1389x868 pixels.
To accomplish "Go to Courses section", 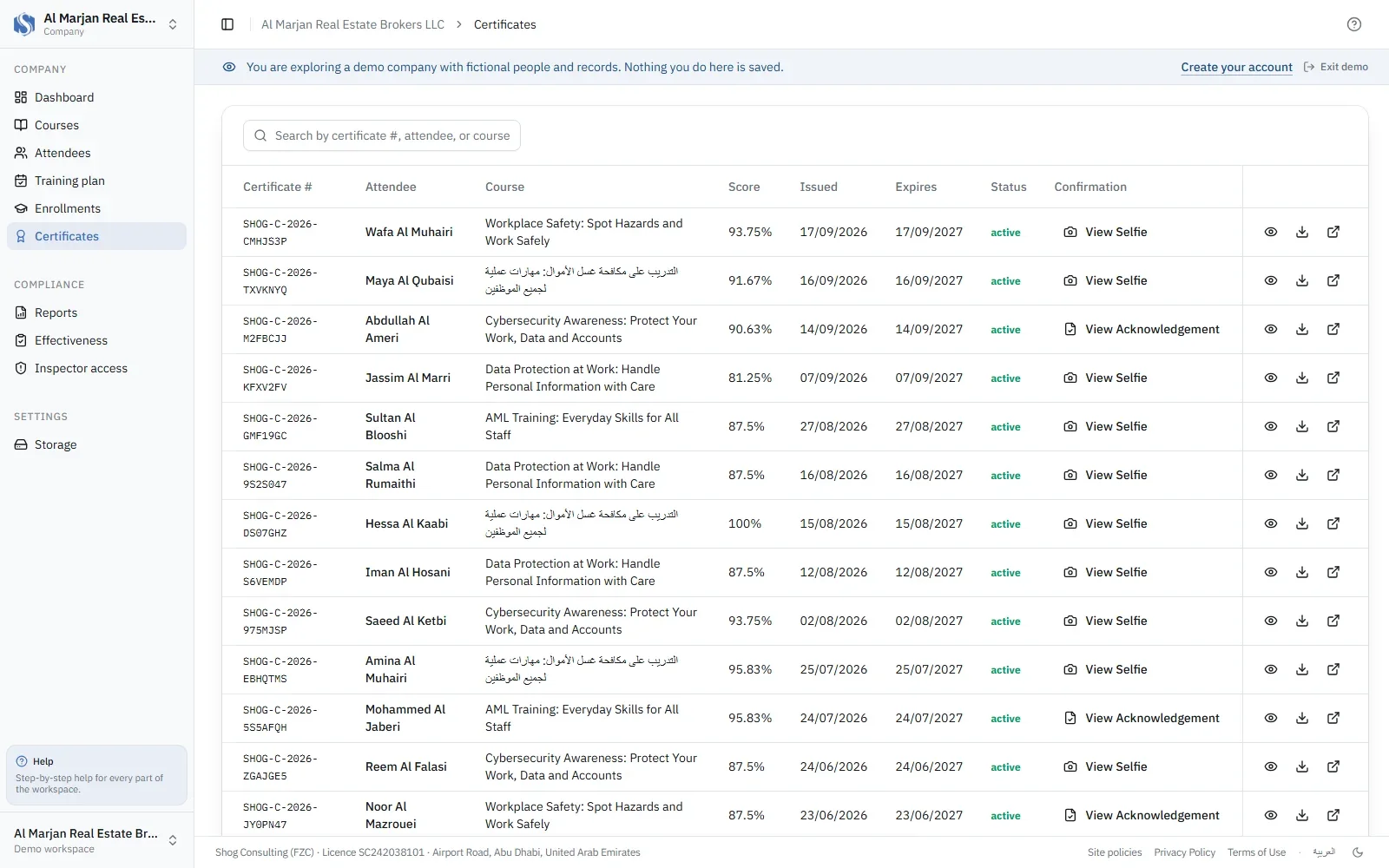I will (x=96, y=125).
